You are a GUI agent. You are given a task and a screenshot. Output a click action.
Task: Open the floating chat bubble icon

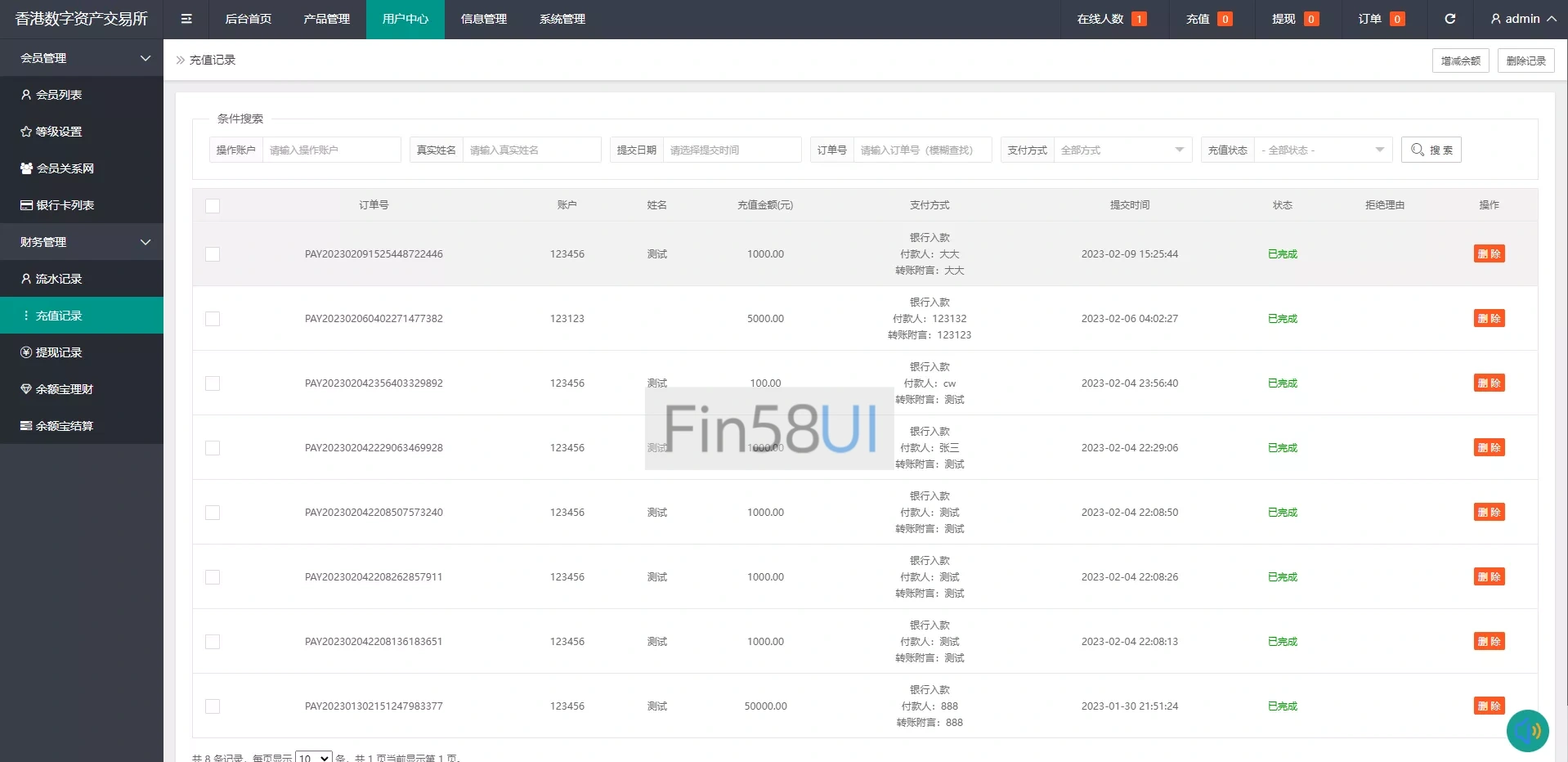click(x=1527, y=730)
